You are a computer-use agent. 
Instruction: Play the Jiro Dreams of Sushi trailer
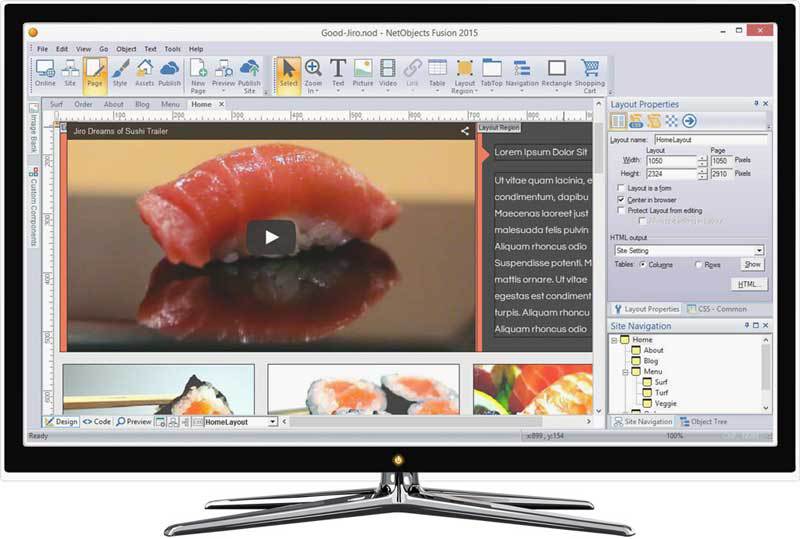pos(271,237)
